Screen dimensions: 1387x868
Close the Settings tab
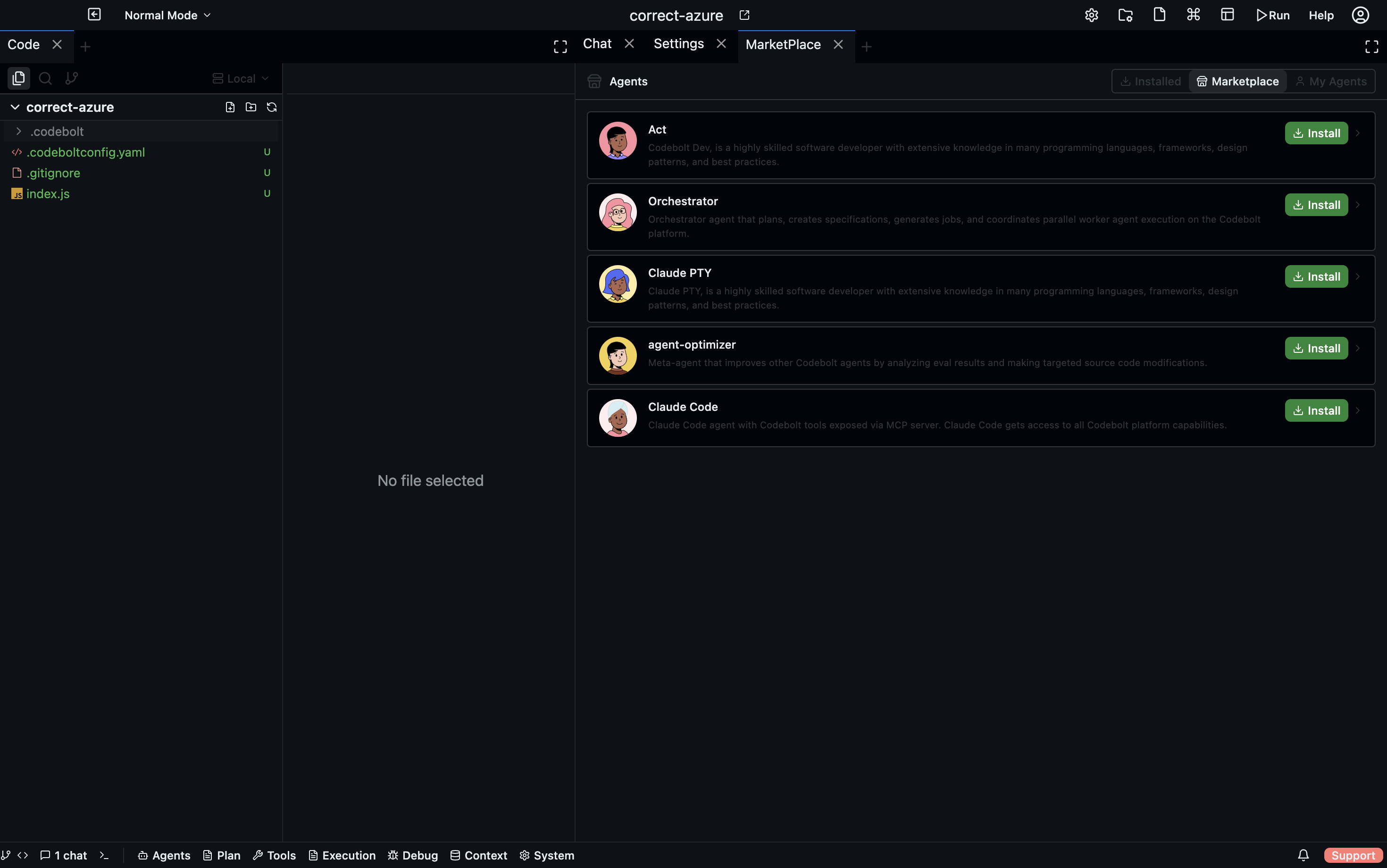click(721, 43)
